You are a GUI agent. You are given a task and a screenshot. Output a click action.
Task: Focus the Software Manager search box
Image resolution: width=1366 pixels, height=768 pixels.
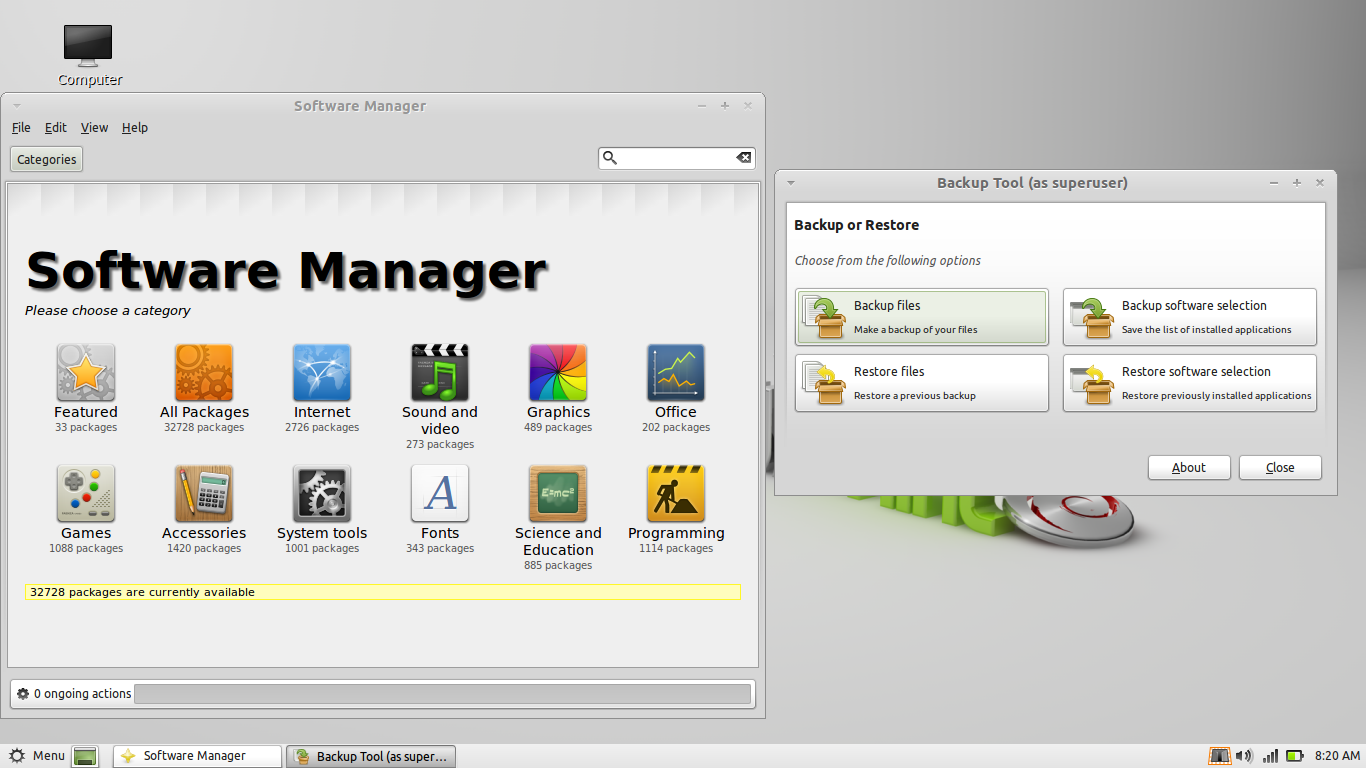[677, 158]
